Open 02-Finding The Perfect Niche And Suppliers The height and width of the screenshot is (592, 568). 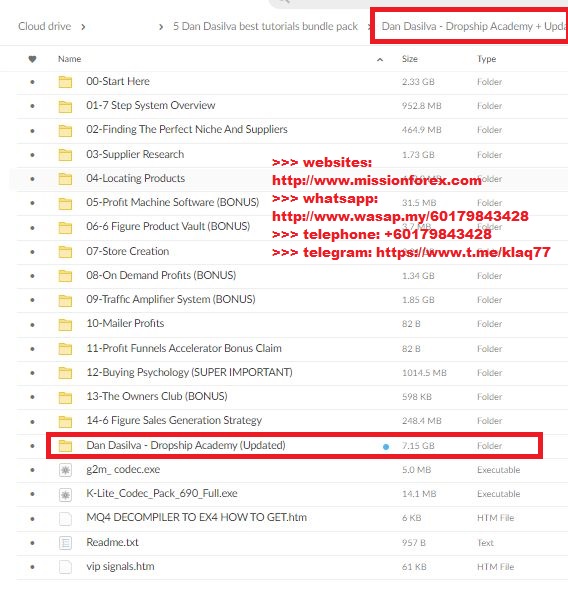click(187, 130)
